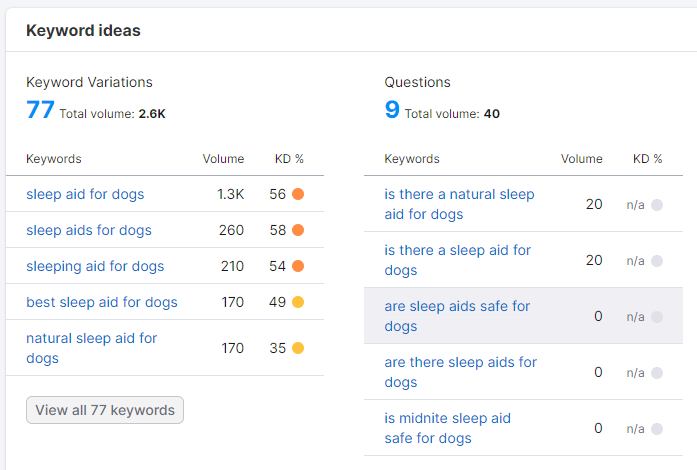The height and width of the screenshot is (470, 697).
Task: Open 'is there a sleep aid for dogs' question
Action: [x=457, y=260]
